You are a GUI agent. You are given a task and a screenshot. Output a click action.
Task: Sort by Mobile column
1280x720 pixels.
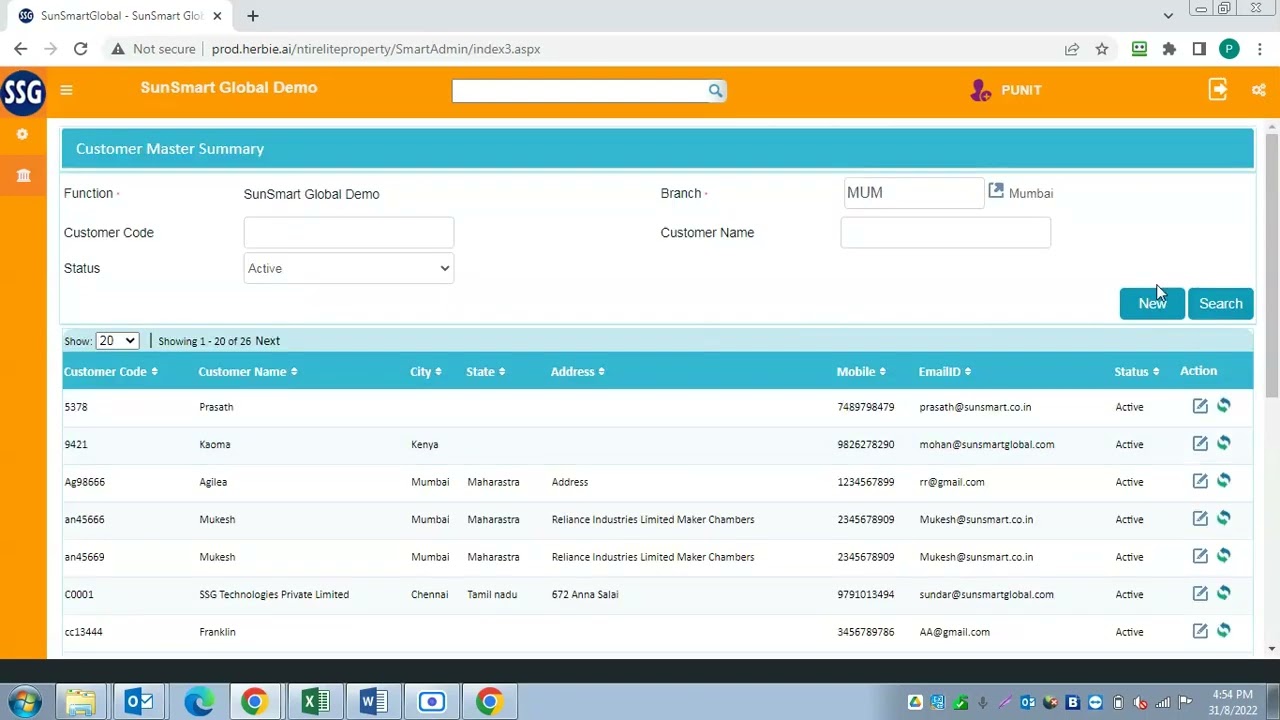pyautogui.click(x=862, y=372)
